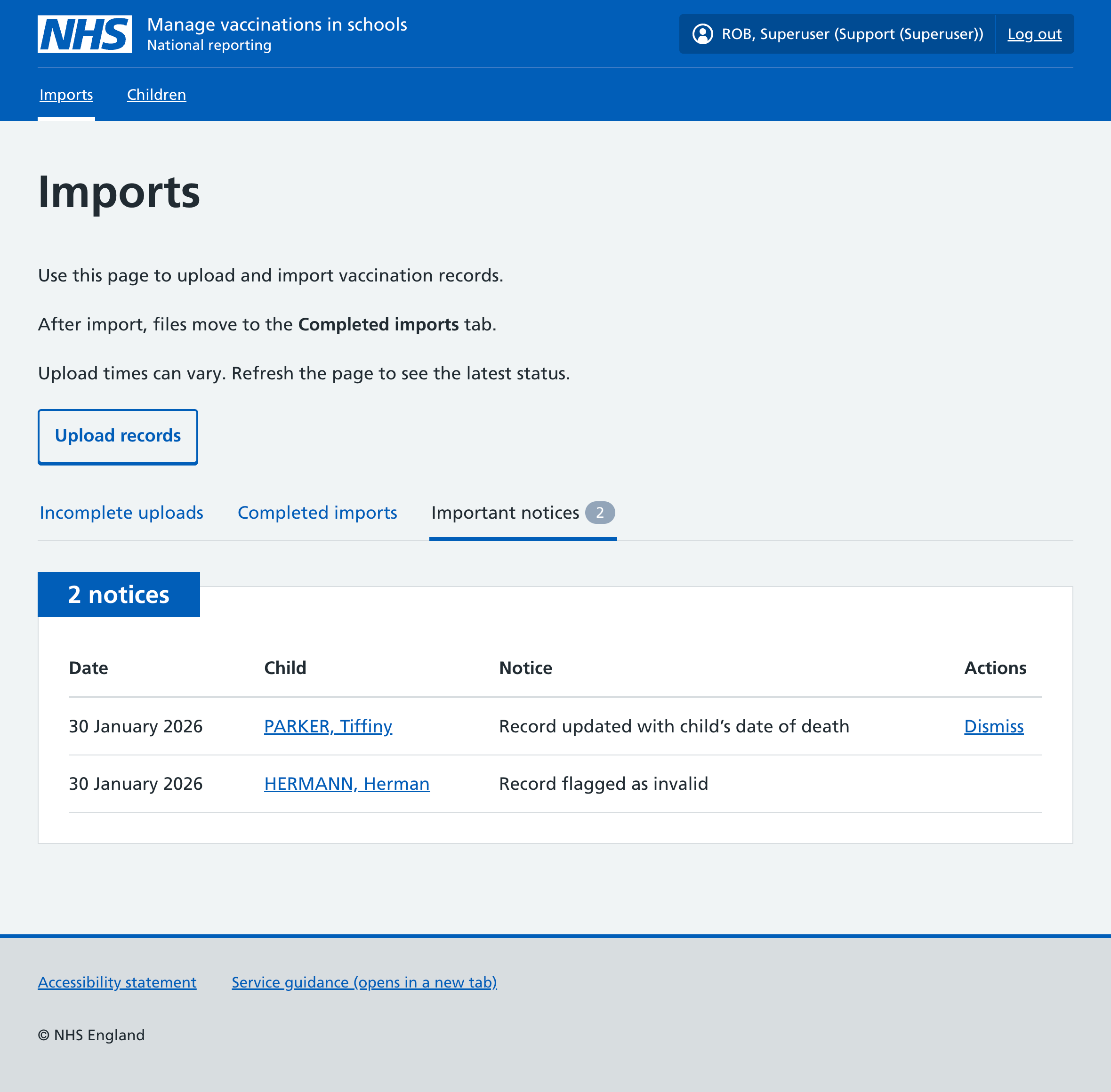1111x1092 pixels.
Task: Switch to the Completed imports tab
Action: coord(317,513)
